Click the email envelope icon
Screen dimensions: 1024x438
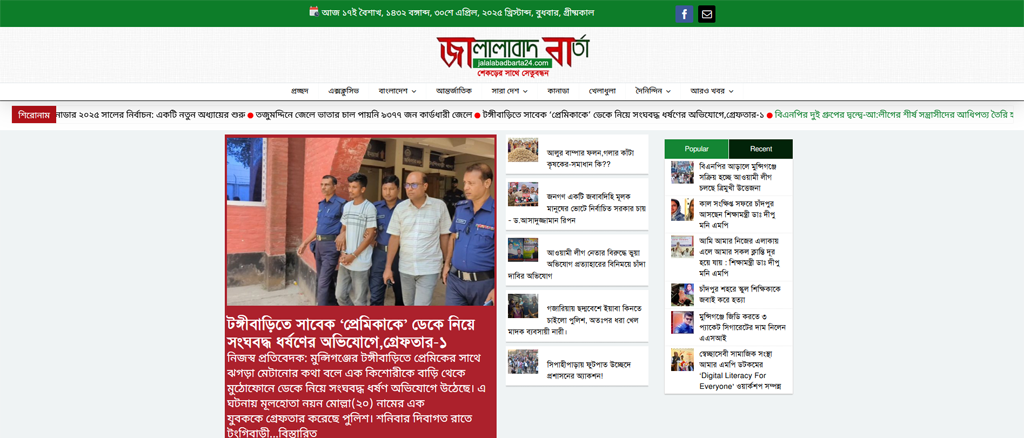coord(707,14)
